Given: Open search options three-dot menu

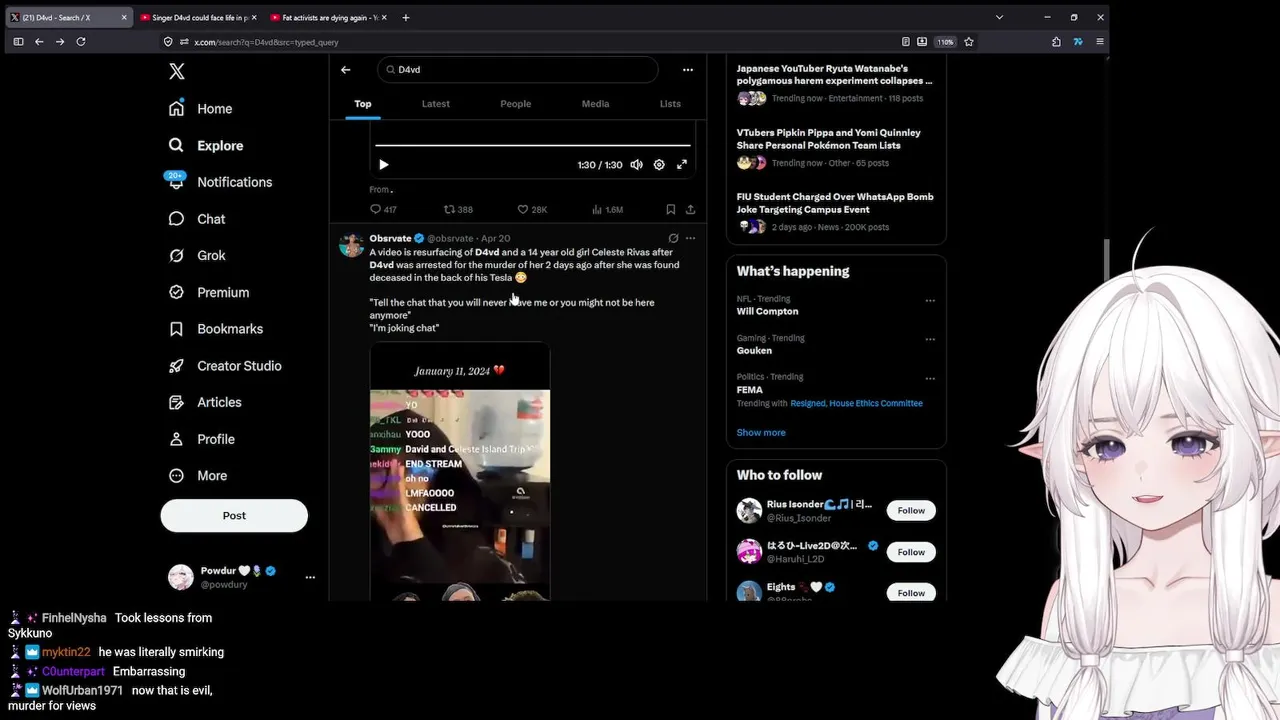Looking at the screenshot, I should coord(688,70).
